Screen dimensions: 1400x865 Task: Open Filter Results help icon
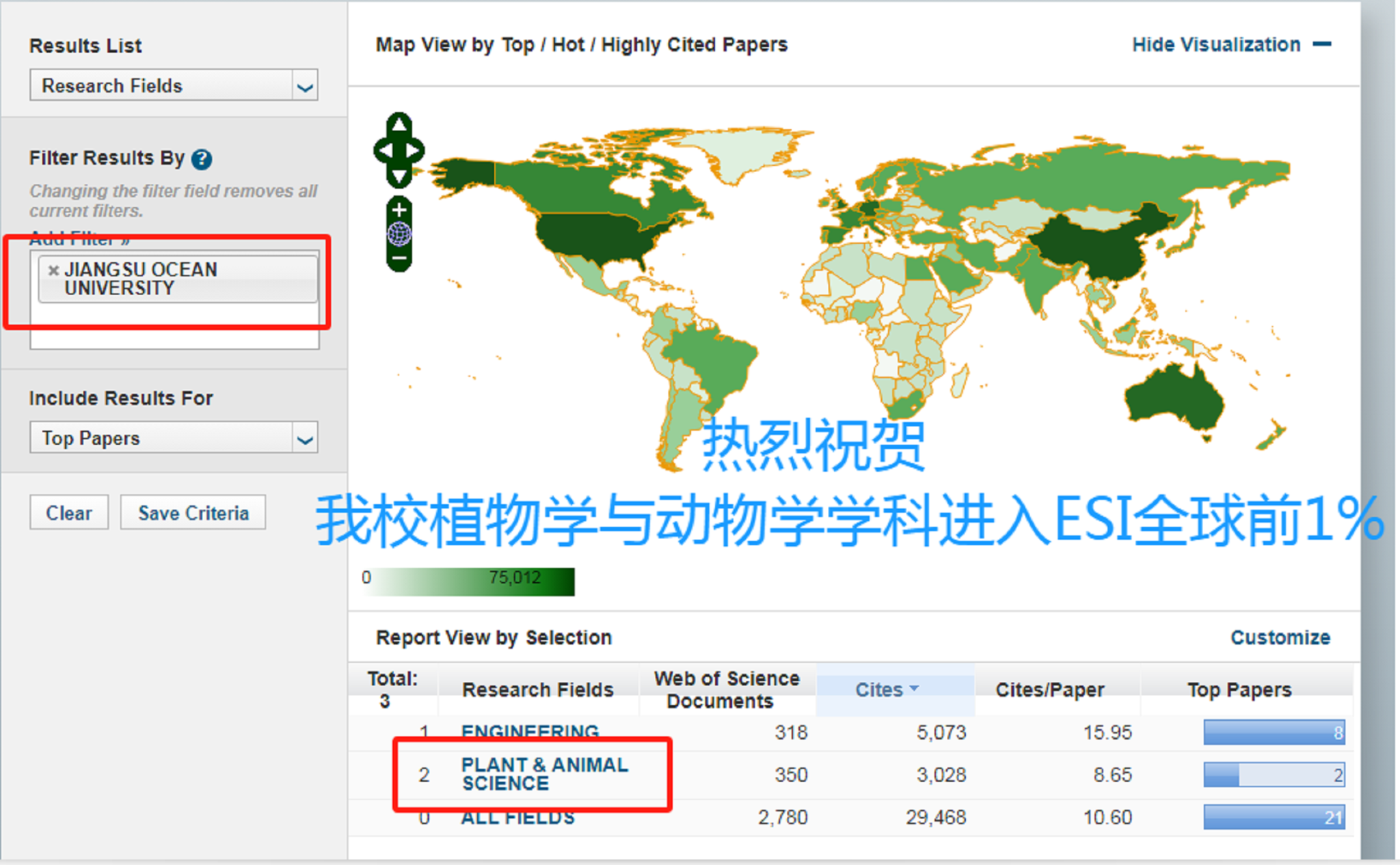point(201,159)
